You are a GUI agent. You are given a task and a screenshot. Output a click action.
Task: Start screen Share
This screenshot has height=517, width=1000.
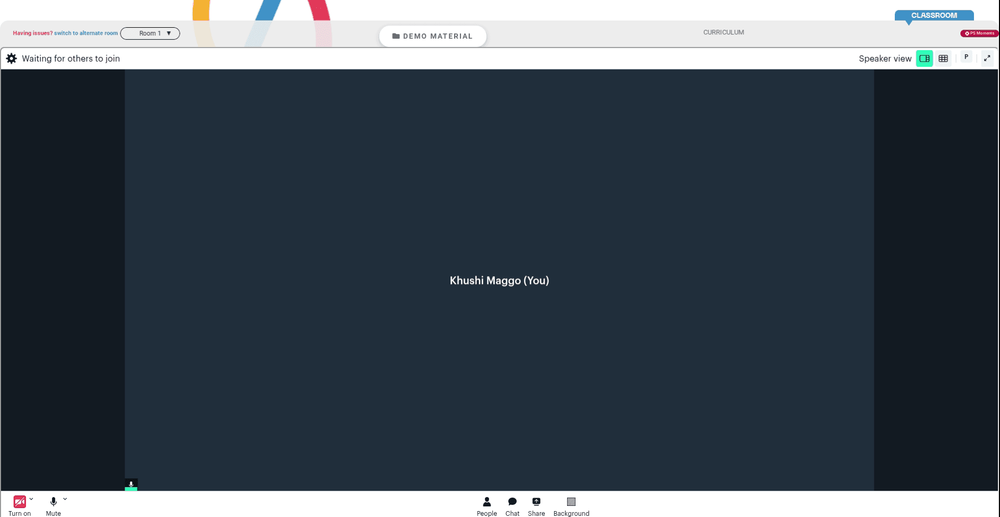(x=536, y=507)
